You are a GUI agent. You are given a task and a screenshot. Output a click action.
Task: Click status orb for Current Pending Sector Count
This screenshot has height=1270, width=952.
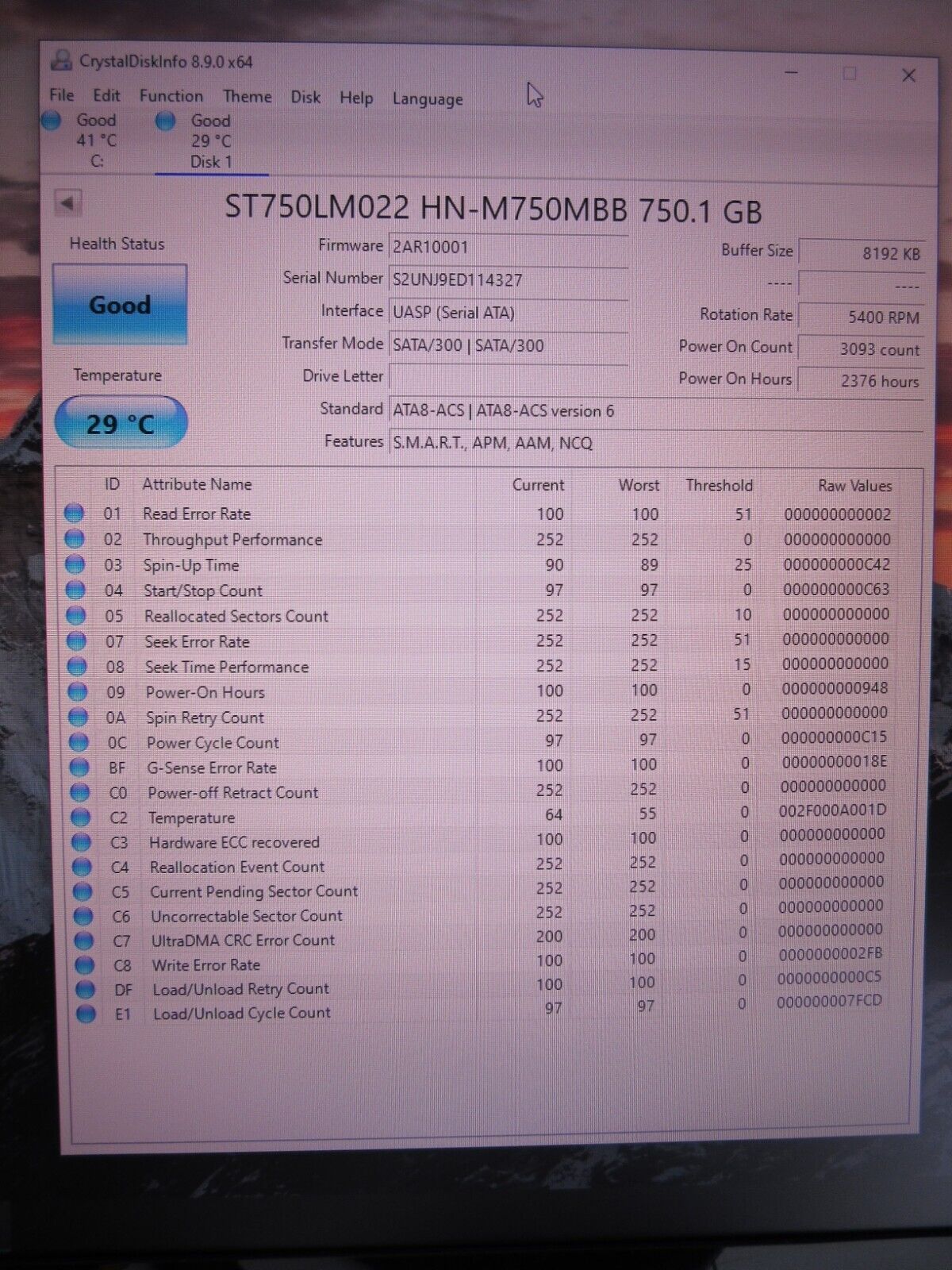[83, 891]
